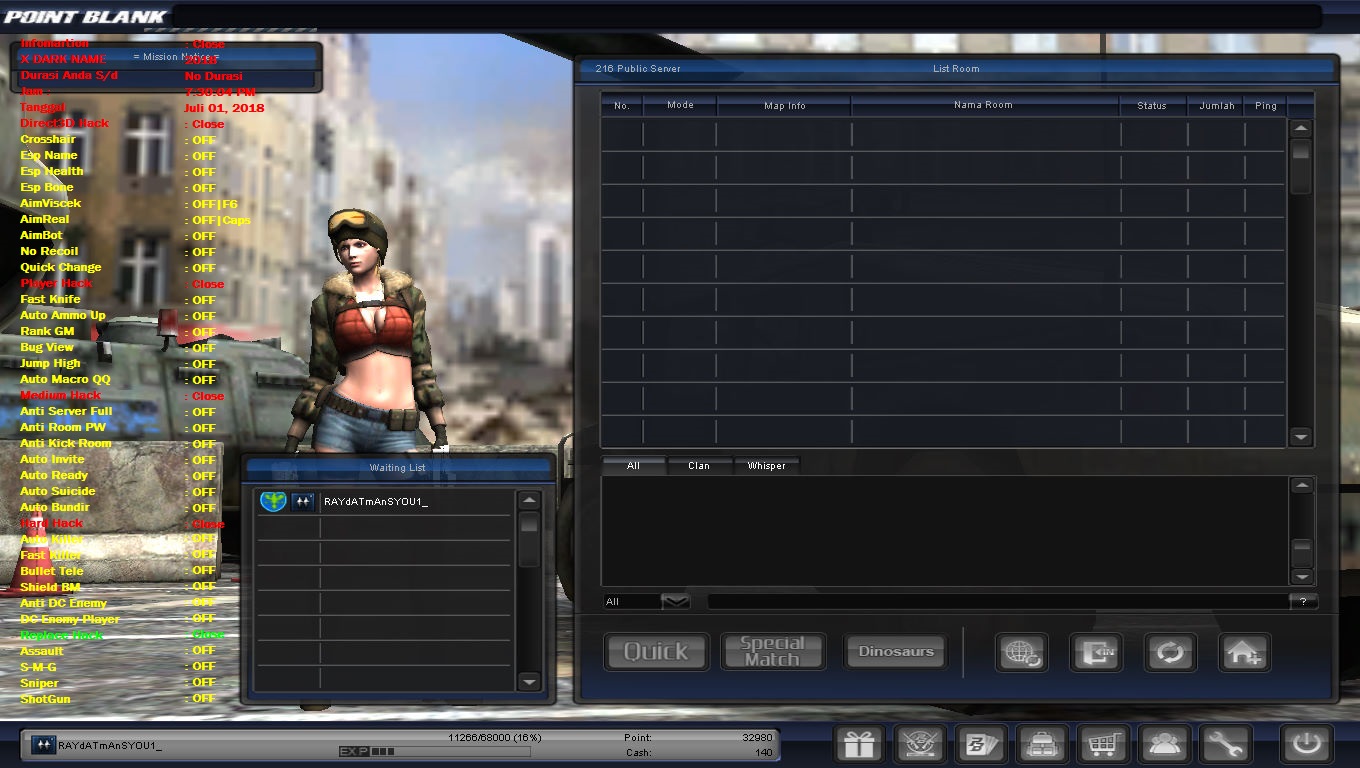Click the Cash value 140
Image resolution: width=1360 pixels, height=768 pixels.
pyautogui.click(x=764, y=753)
